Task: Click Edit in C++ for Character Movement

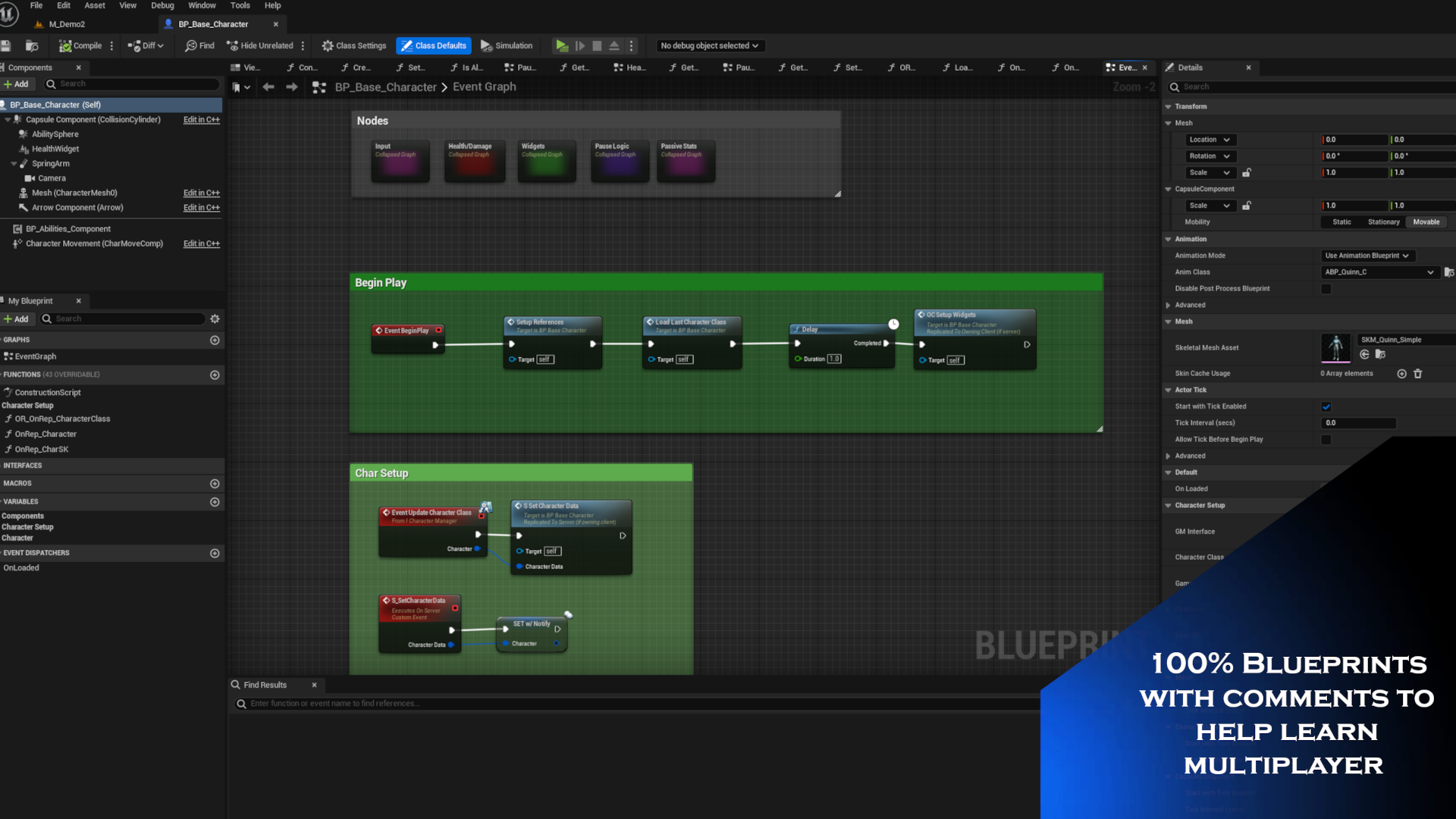Action: point(201,243)
